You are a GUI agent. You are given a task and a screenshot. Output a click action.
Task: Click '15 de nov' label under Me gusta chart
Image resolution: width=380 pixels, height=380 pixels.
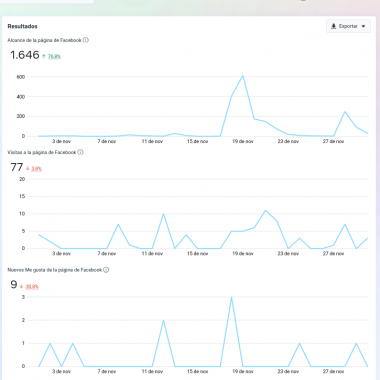(x=197, y=371)
